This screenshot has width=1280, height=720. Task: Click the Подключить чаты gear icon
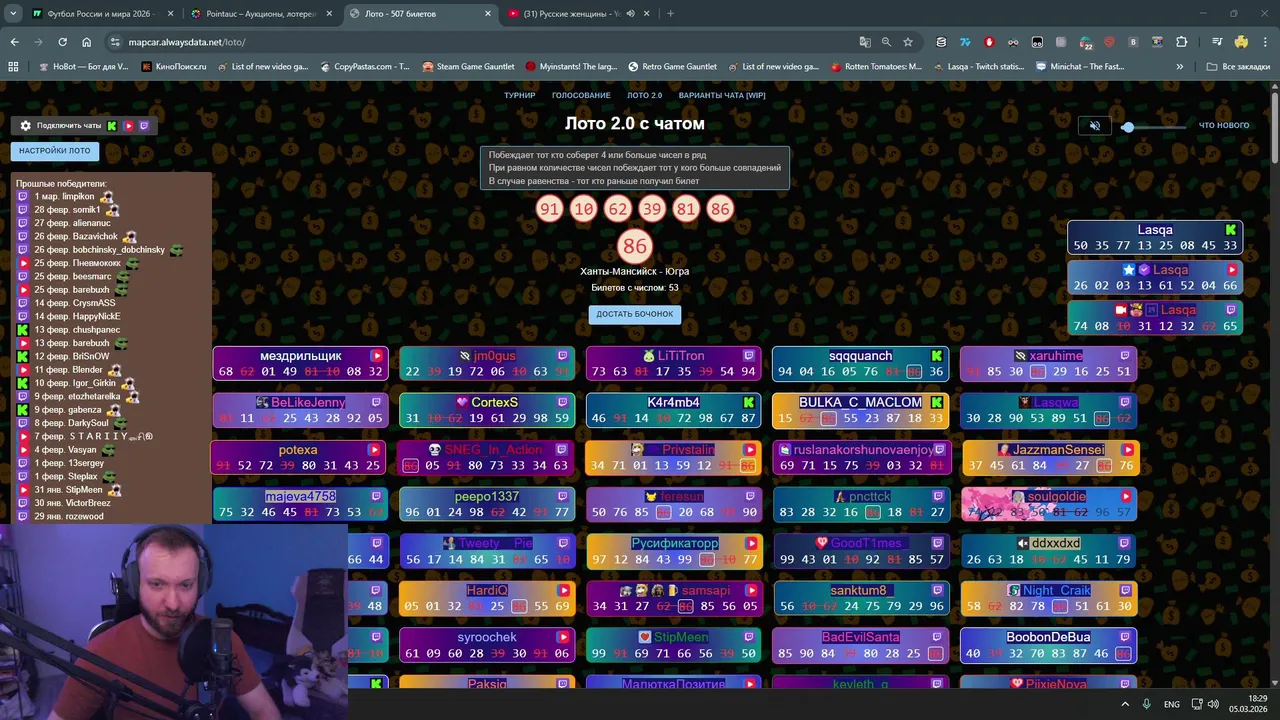click(x=26, y=126)
